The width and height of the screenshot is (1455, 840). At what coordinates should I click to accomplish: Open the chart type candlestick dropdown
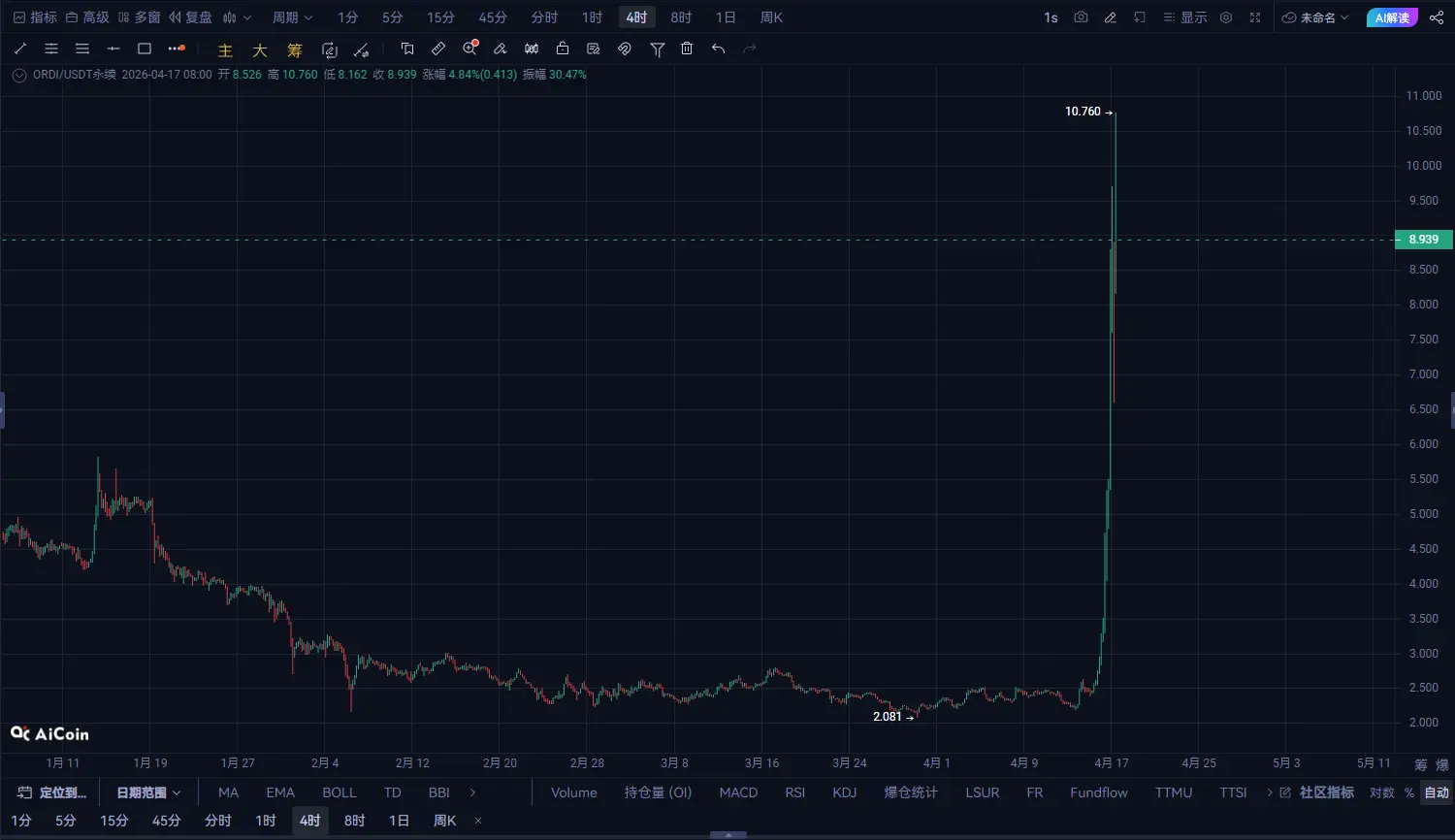237,17
